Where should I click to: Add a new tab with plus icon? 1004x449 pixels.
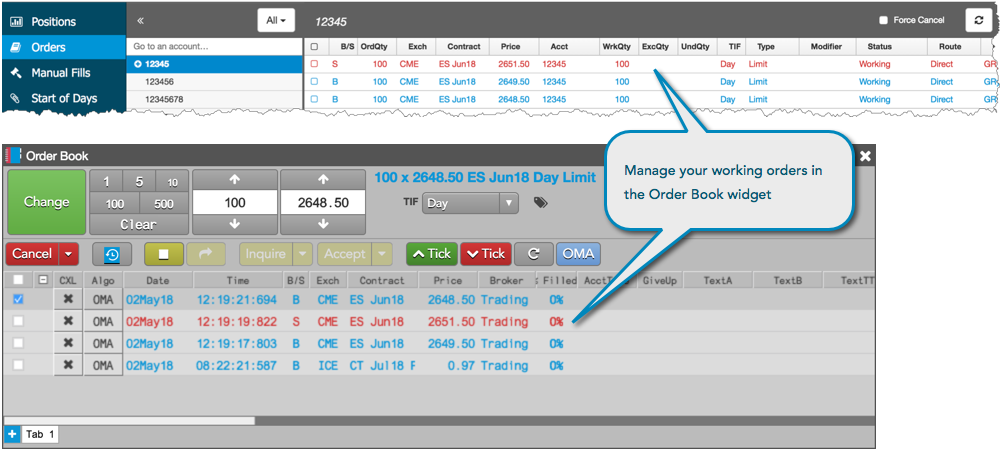click(x=13, y=434)
